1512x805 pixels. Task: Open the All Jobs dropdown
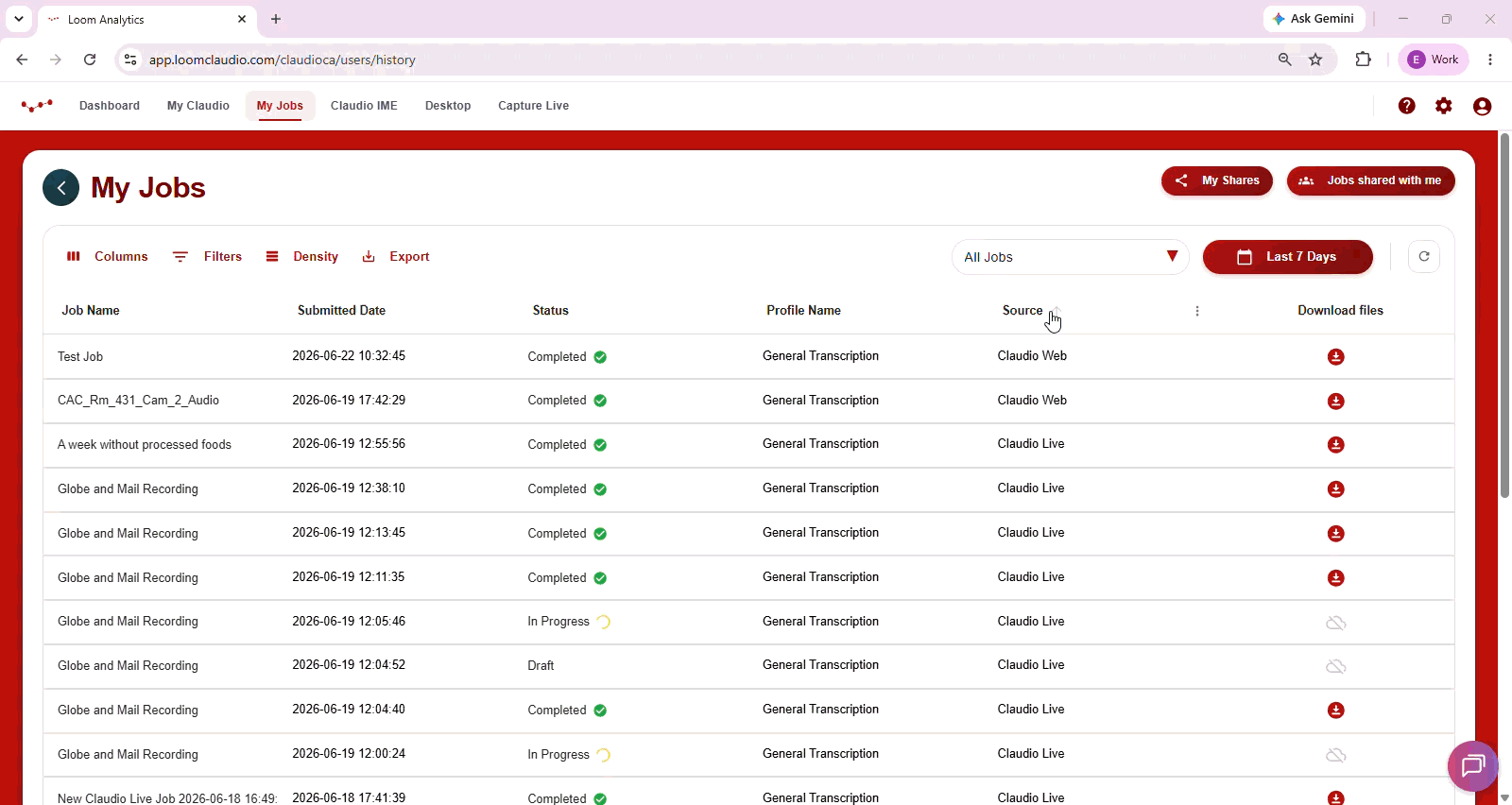[x=1070, y=257]
